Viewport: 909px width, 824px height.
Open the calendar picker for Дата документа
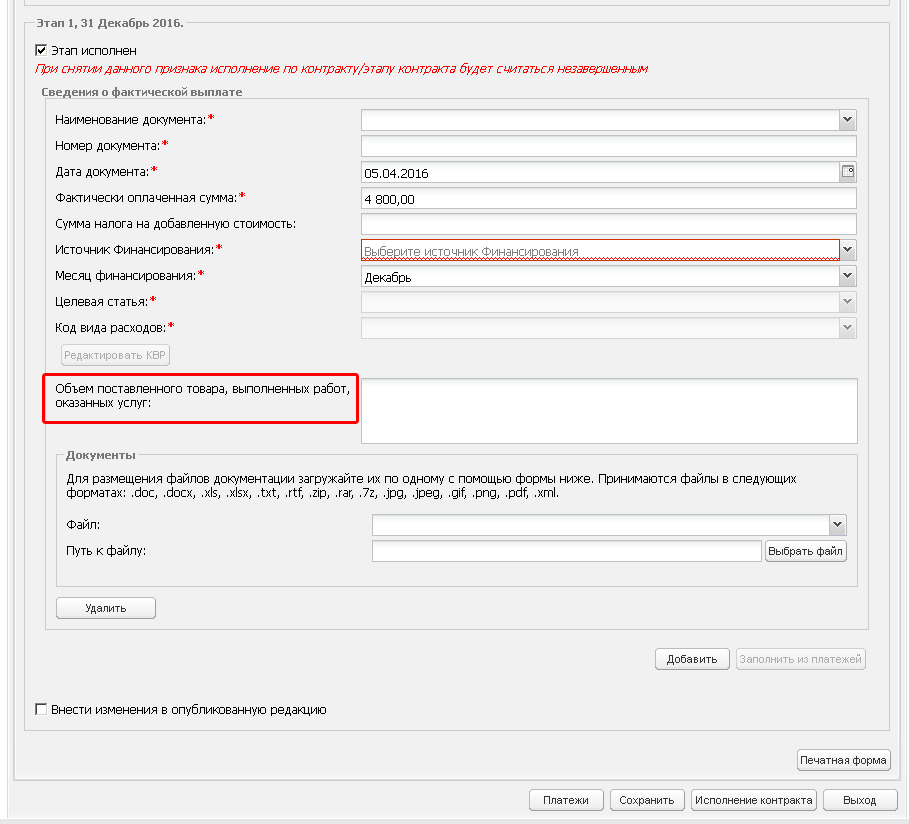coord(848,172)
